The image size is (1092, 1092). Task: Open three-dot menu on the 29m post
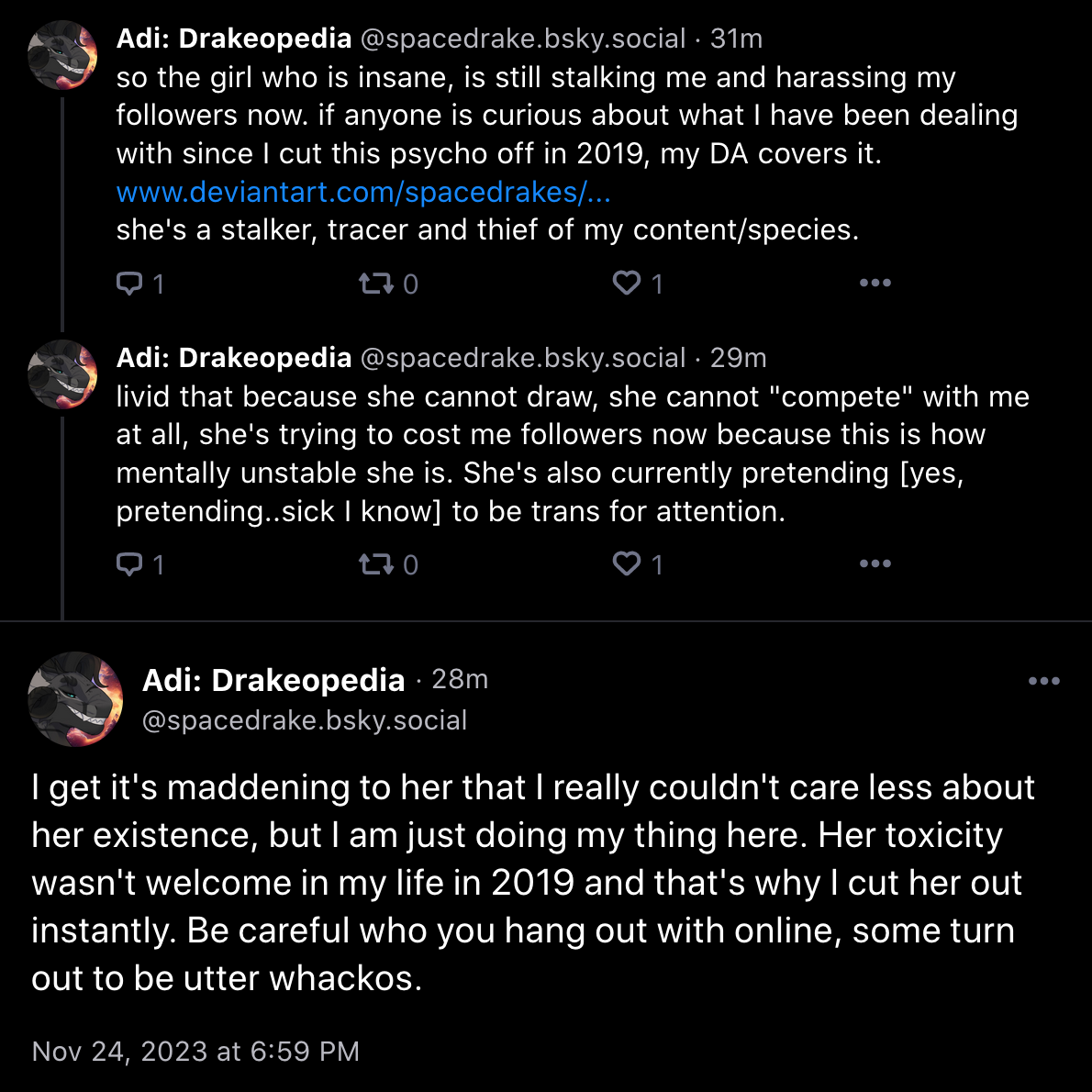coord(875,563)
